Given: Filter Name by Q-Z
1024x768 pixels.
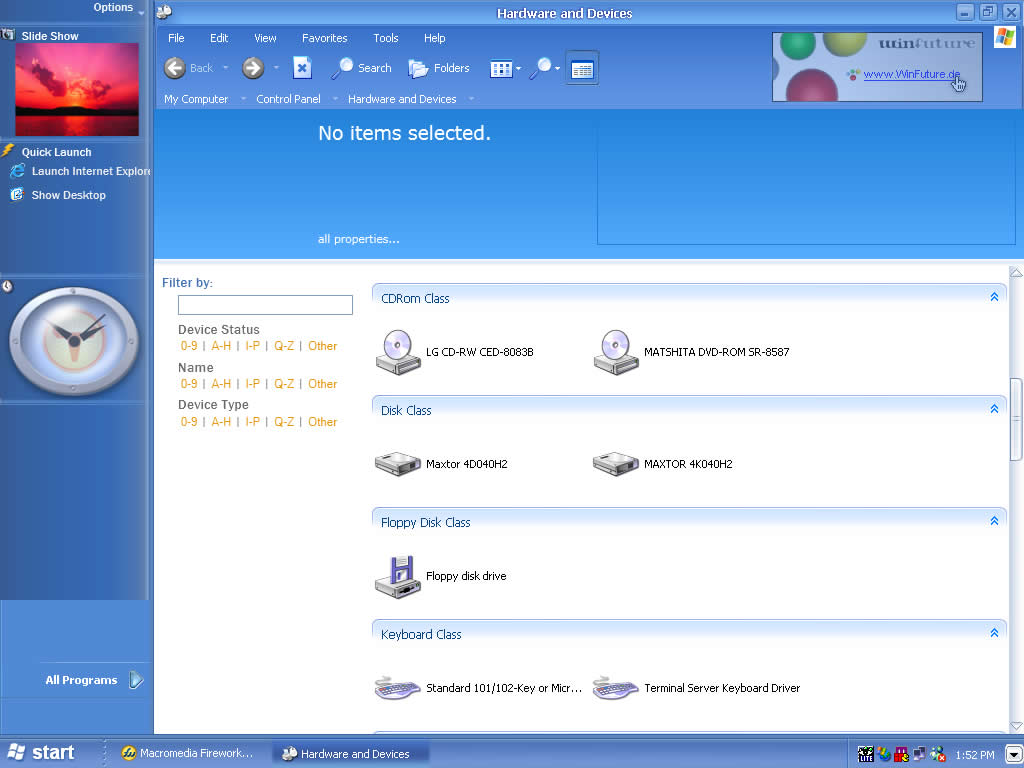Looking at the screenshot, I should [284, 384].
